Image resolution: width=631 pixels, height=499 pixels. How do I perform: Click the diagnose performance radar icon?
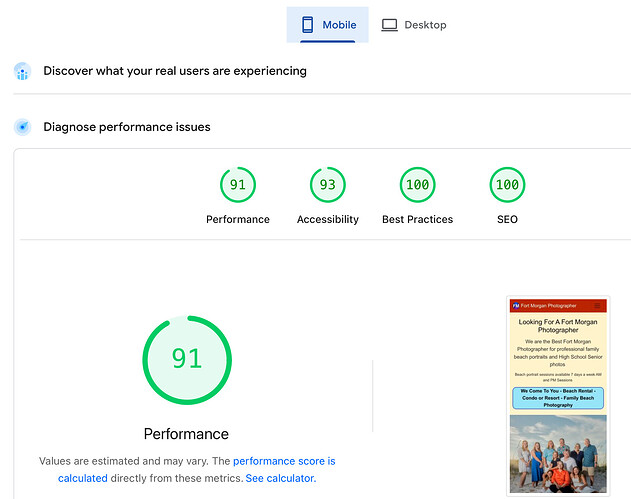pos(23,127)
